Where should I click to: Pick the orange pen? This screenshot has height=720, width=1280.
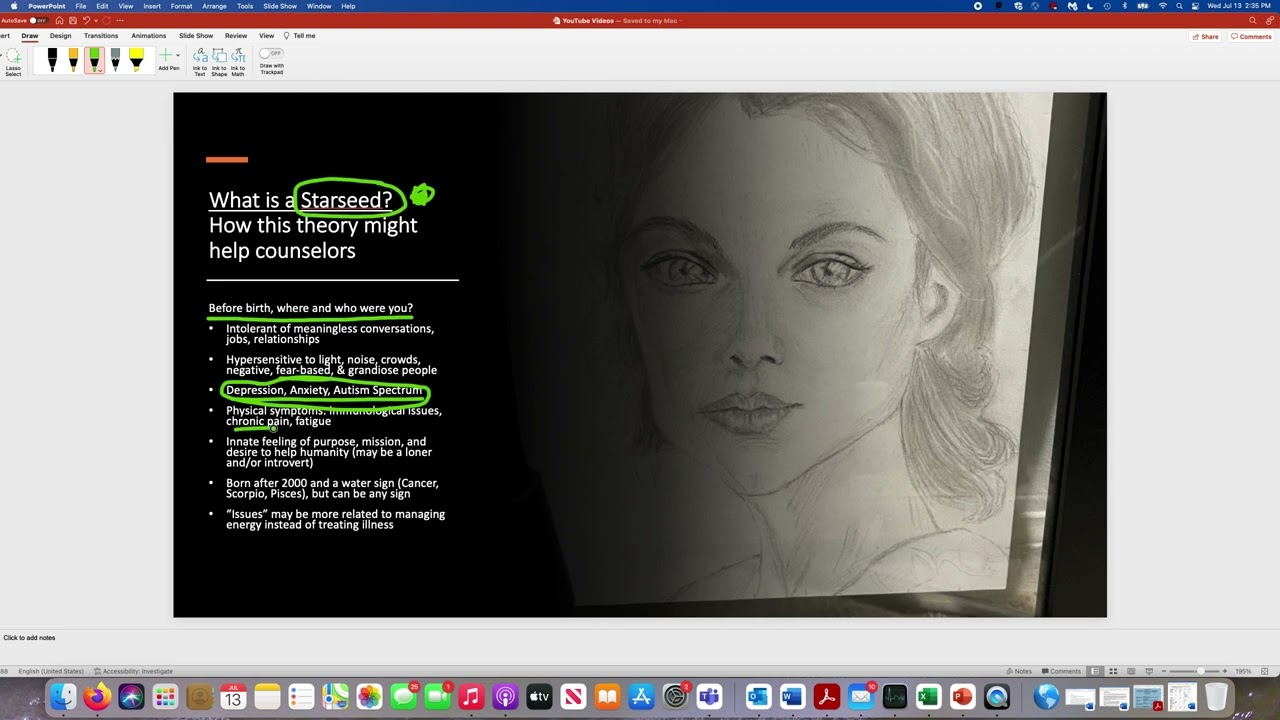coord(73,61)
